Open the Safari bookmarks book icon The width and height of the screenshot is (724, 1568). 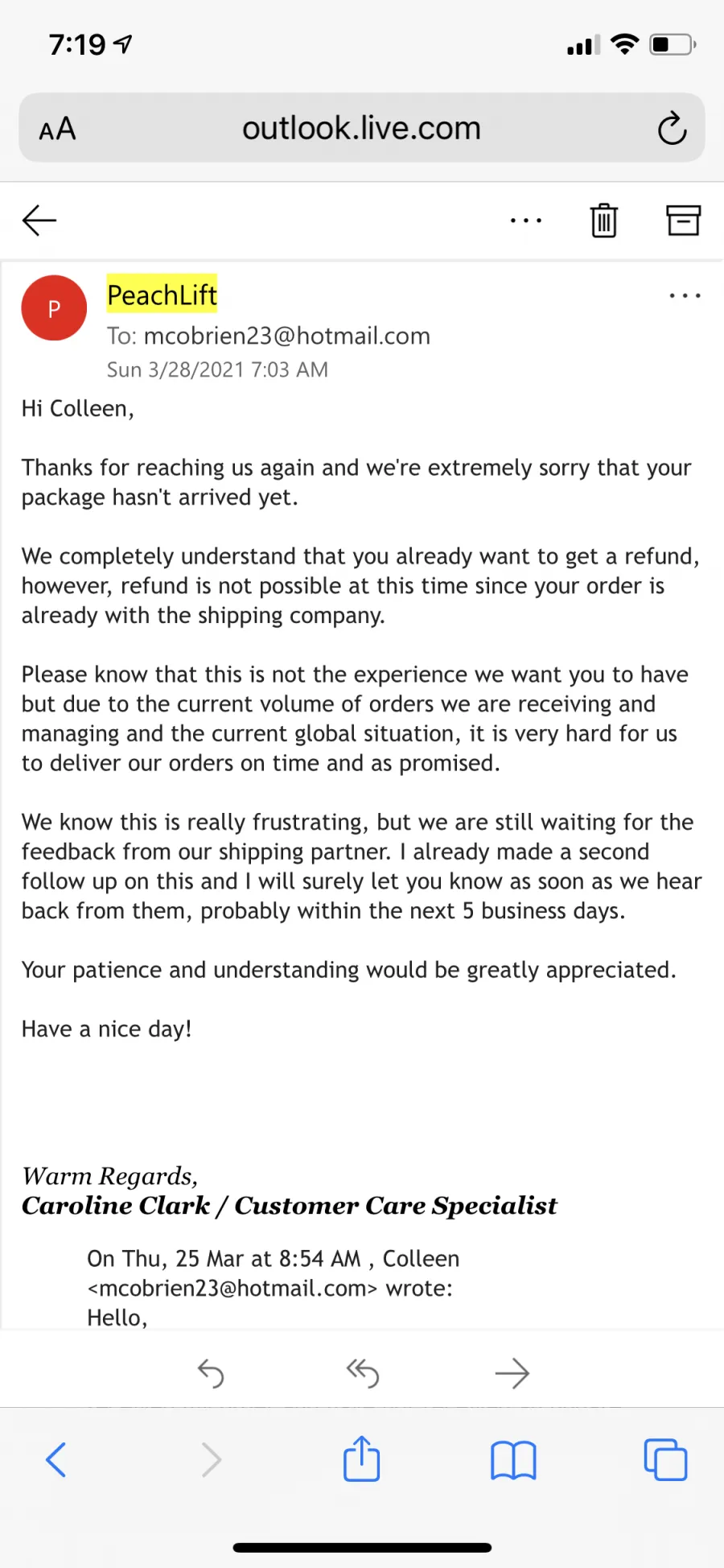point(513,1460)
